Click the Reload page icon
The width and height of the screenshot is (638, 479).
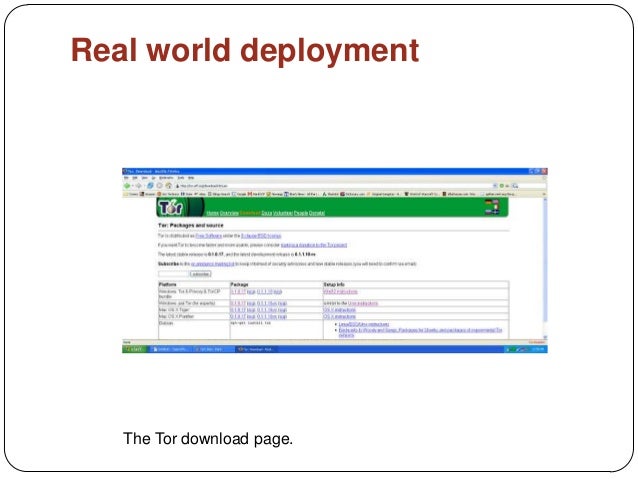click(x=150, y=186)
